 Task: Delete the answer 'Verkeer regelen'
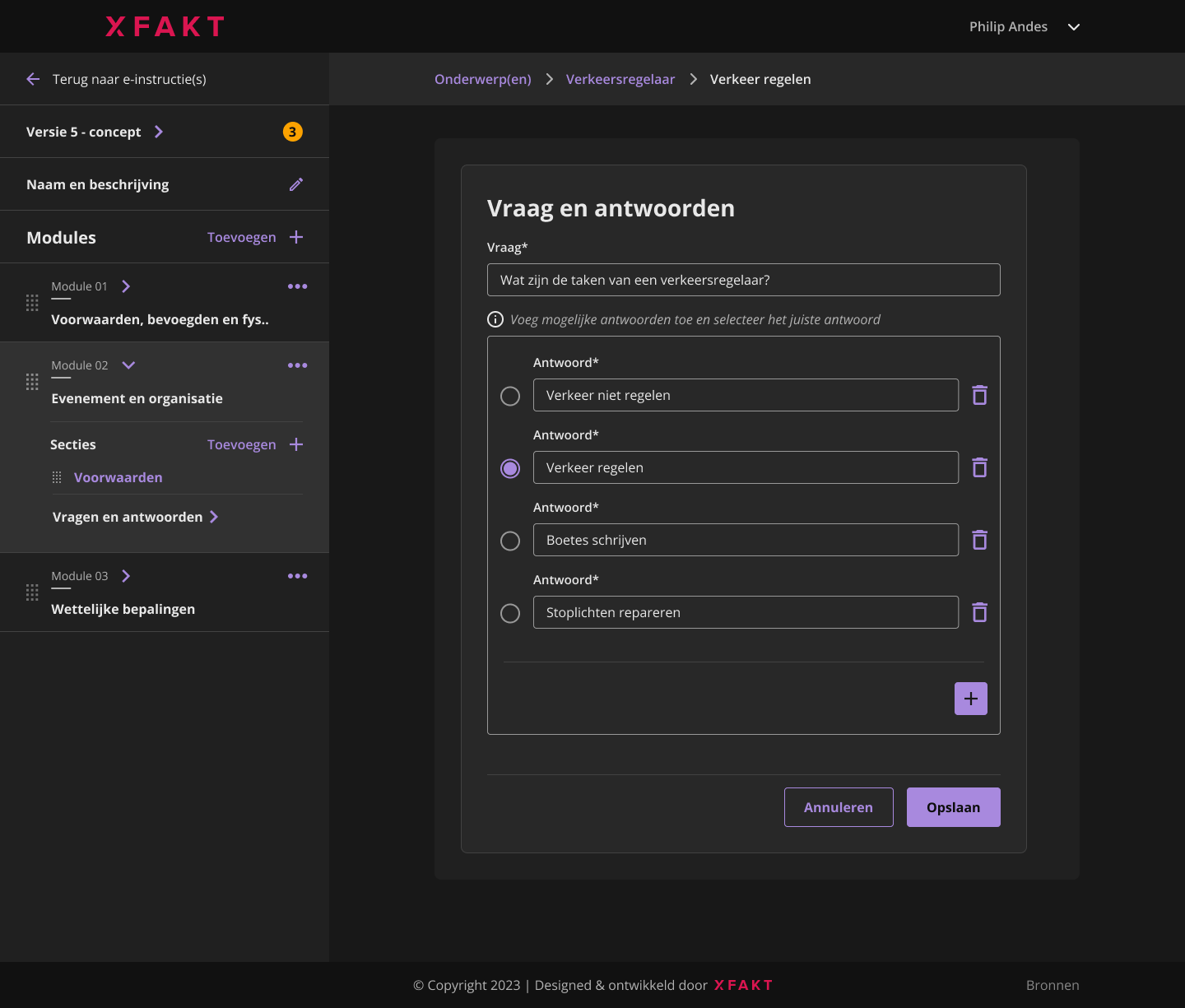(x=979, y=467)
